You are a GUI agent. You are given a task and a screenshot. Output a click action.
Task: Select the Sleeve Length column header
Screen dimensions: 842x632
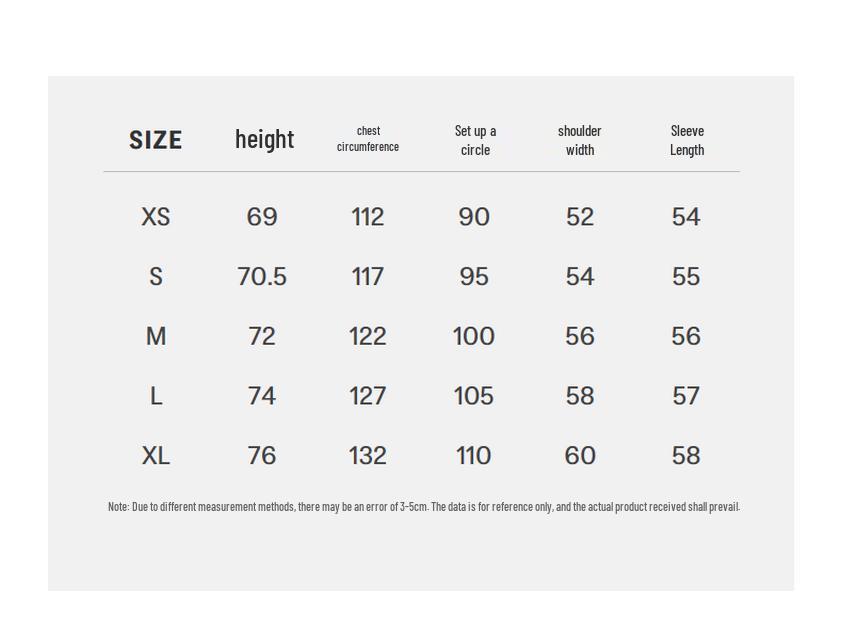point(687,140)
